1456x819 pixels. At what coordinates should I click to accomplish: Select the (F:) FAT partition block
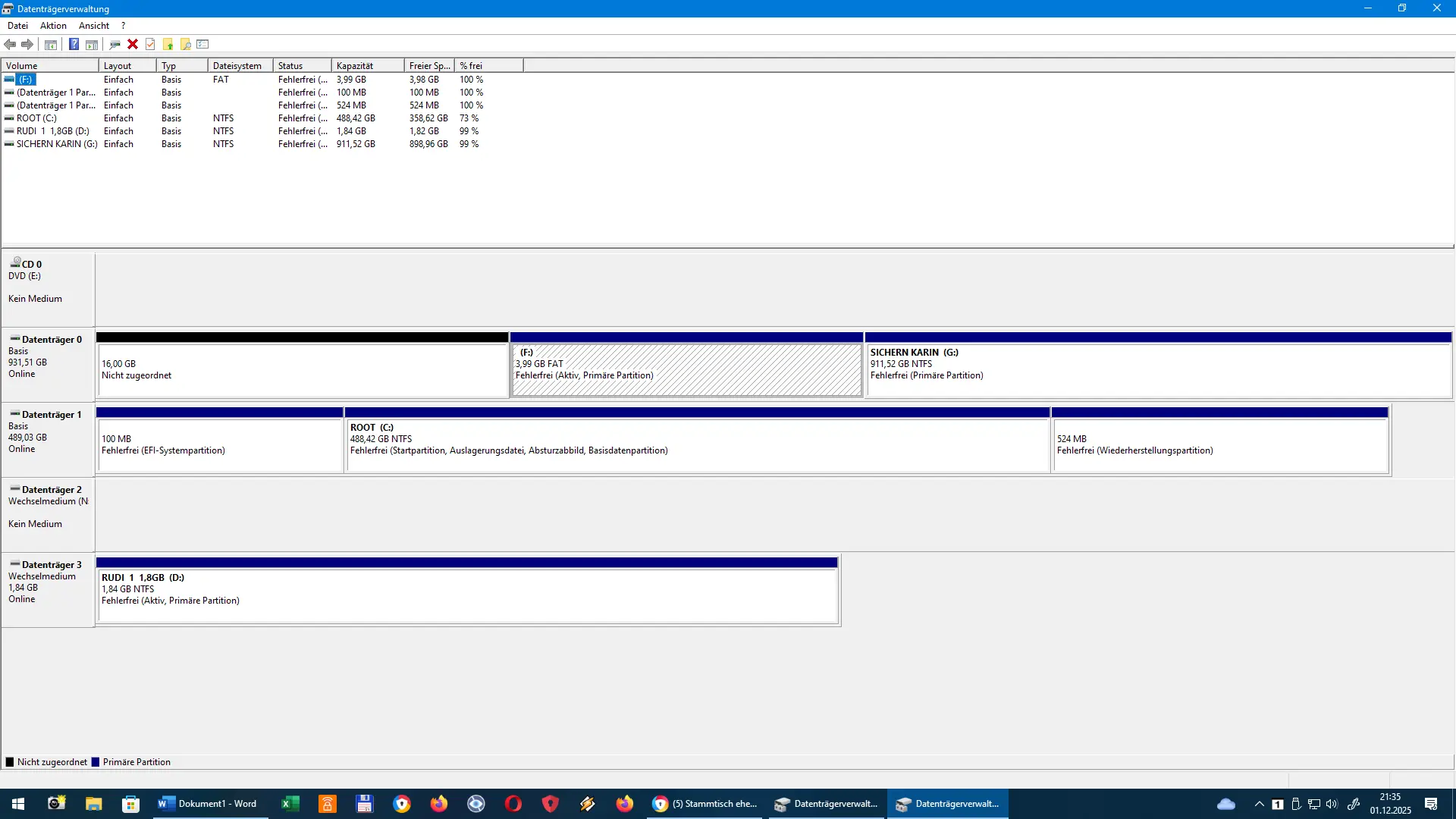pos(686,370)
